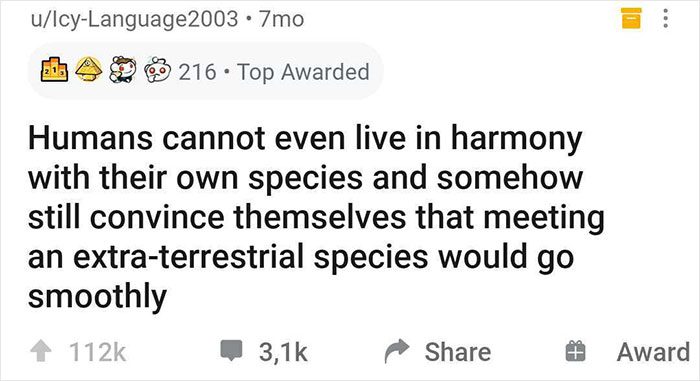
Task: Open the Top Awarded label
Action: (304, 72)
